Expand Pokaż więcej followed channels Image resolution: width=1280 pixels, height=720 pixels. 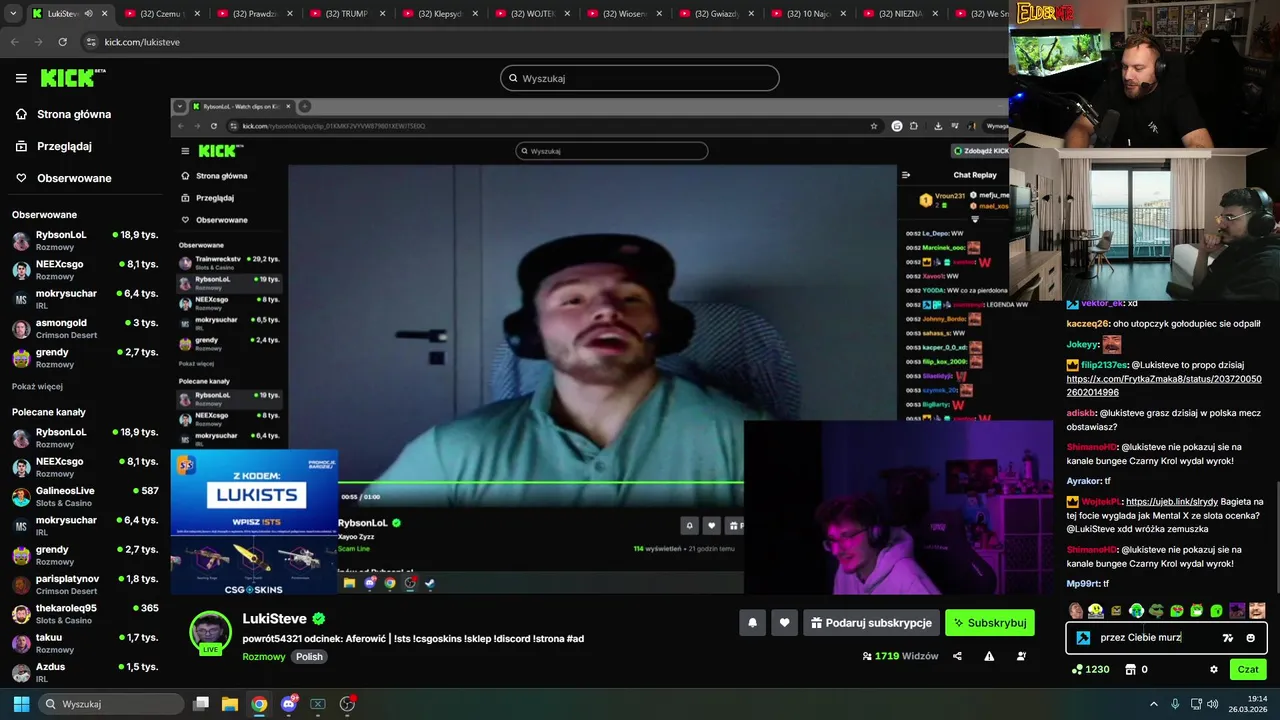[x=37, y=386]
